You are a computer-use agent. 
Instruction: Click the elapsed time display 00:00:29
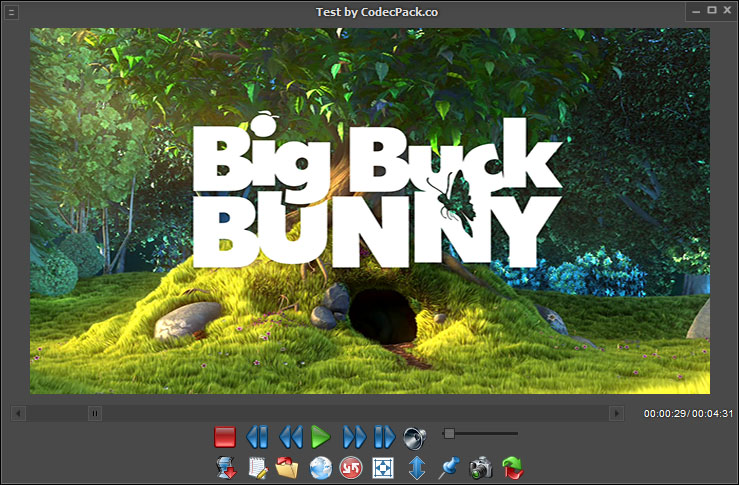(x=665, y=414)
